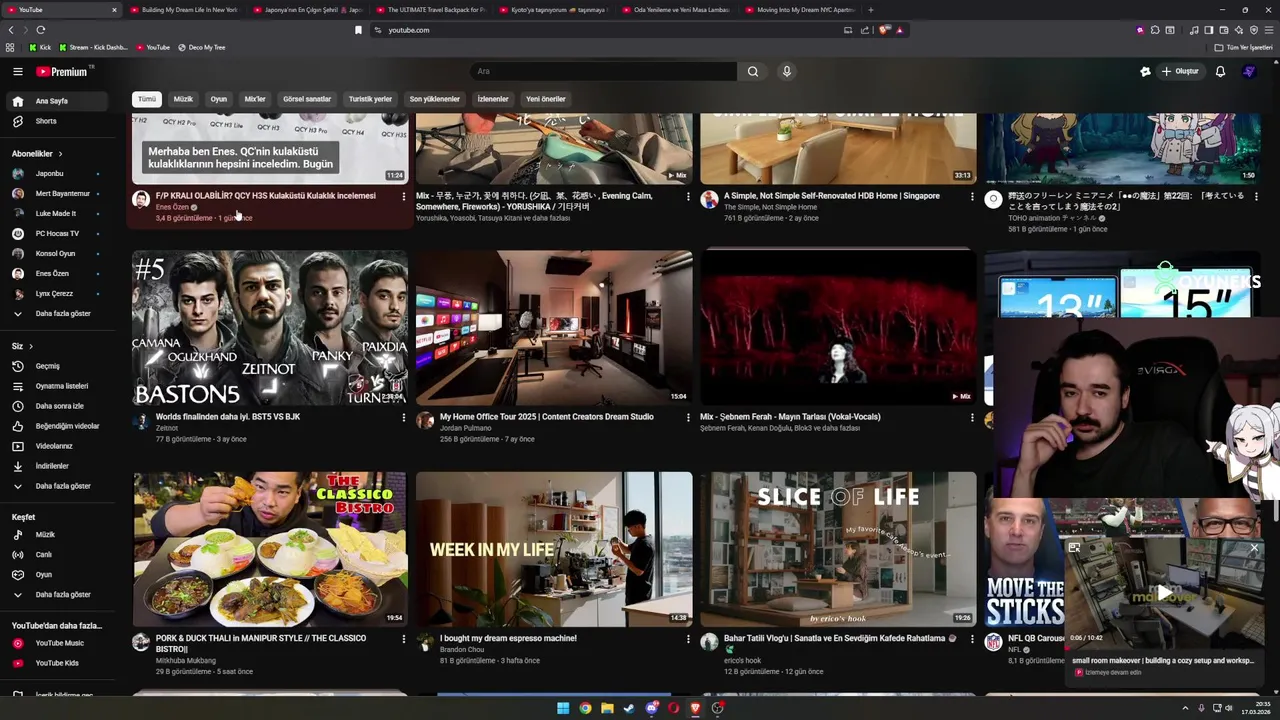The width and height of the screenshot is (1280, 720).
Task: Select the Tümü filter chip
Action: click(147, 99)
